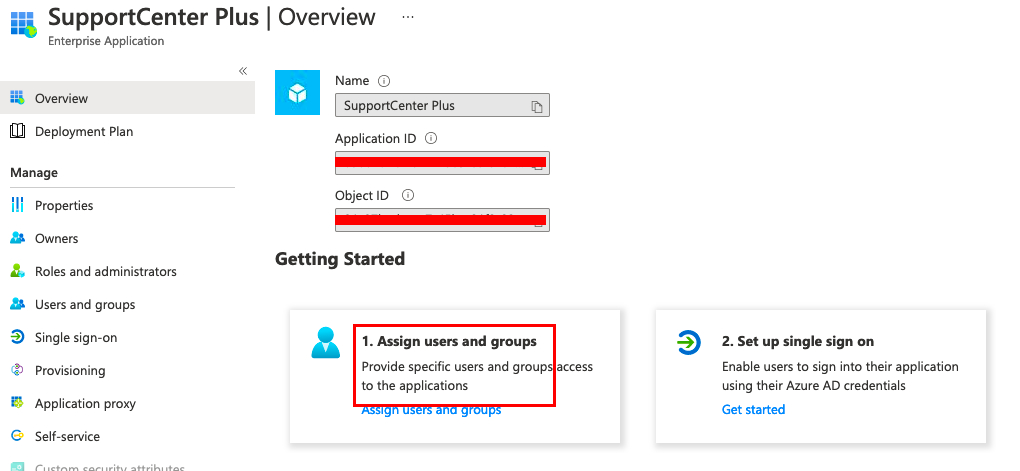Open the Self-service menu item
Image resolution: width=1020 pixels, height=471 pixels.
67,436
